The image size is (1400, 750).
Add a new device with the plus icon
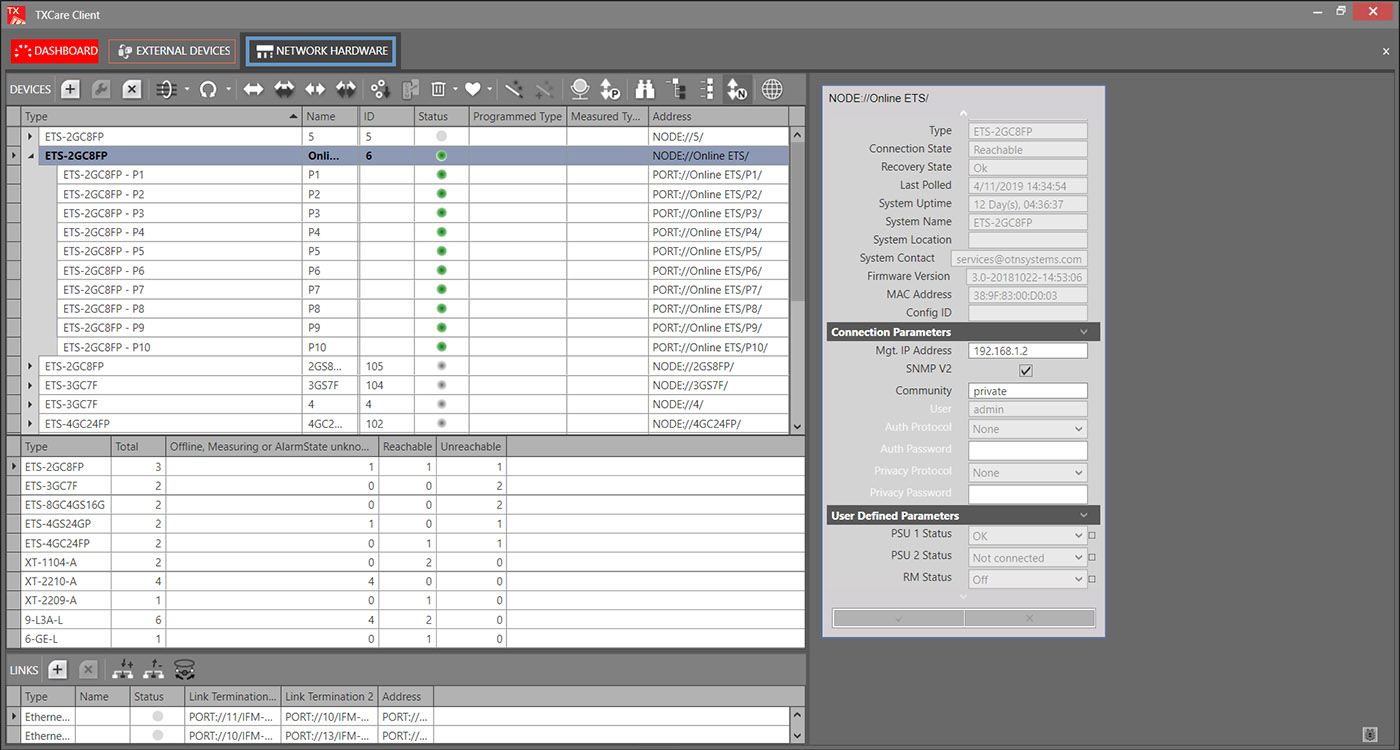click(70, 89)
